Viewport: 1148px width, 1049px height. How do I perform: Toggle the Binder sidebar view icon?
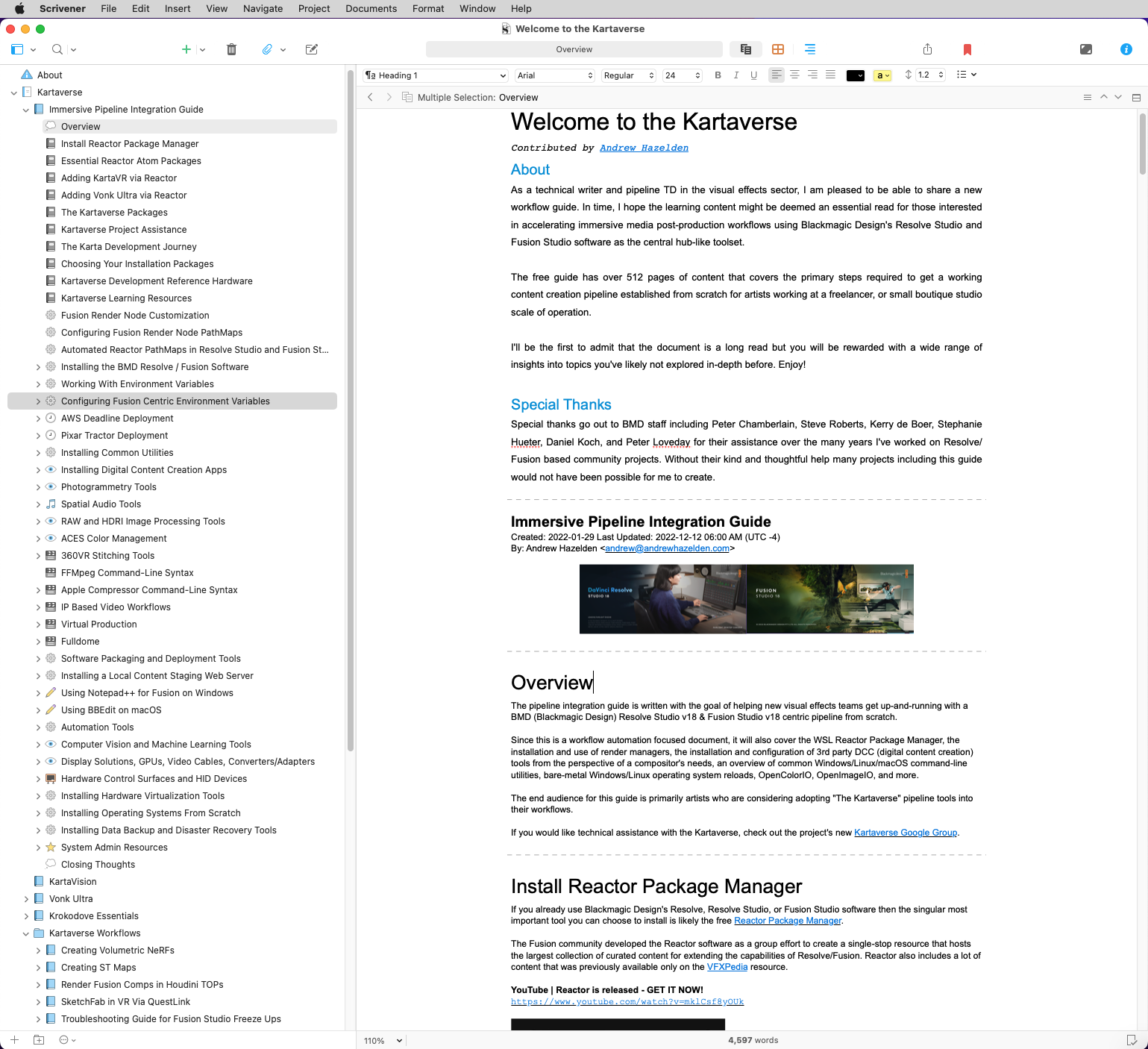(x=17, y=49)
